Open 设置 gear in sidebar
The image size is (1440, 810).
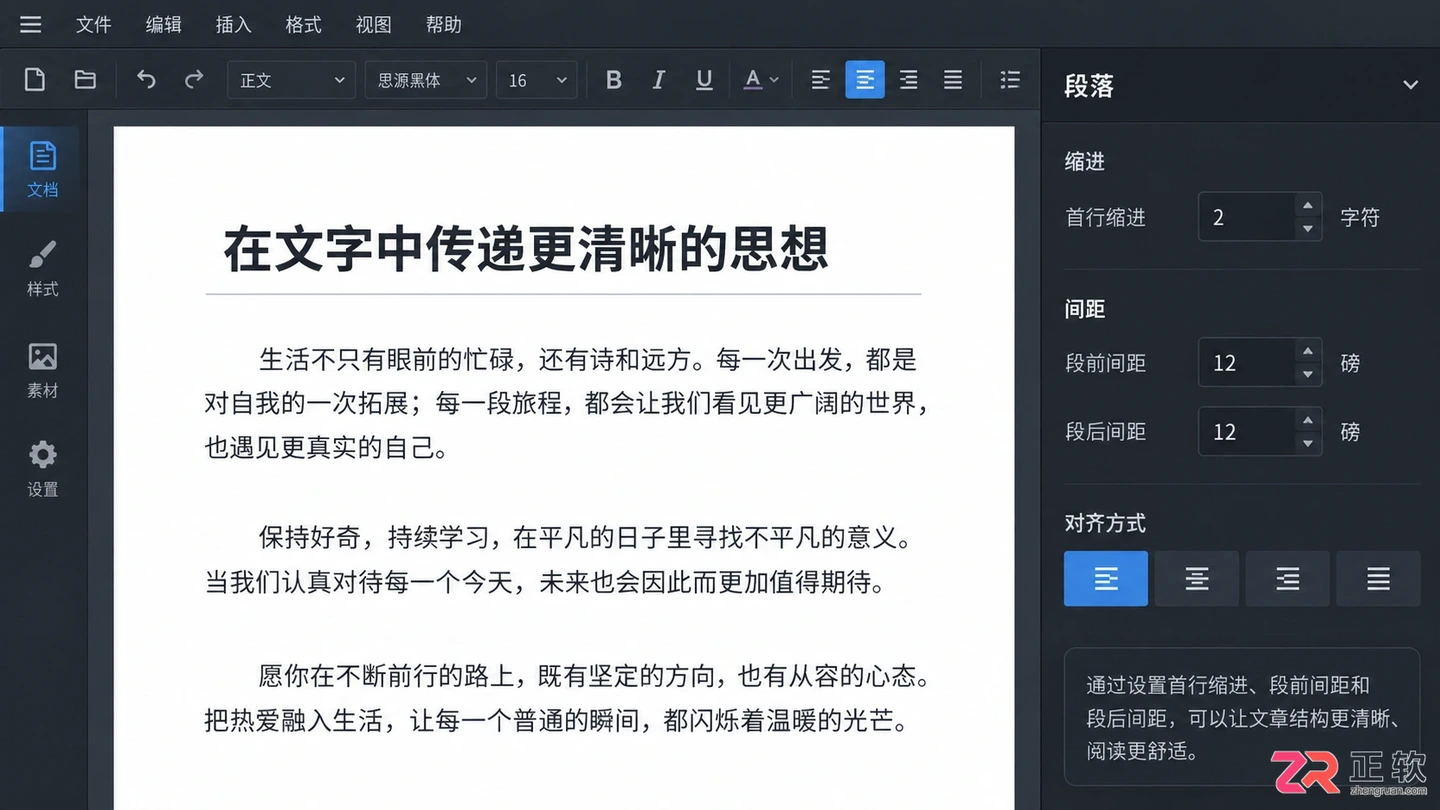pos(42,468)
